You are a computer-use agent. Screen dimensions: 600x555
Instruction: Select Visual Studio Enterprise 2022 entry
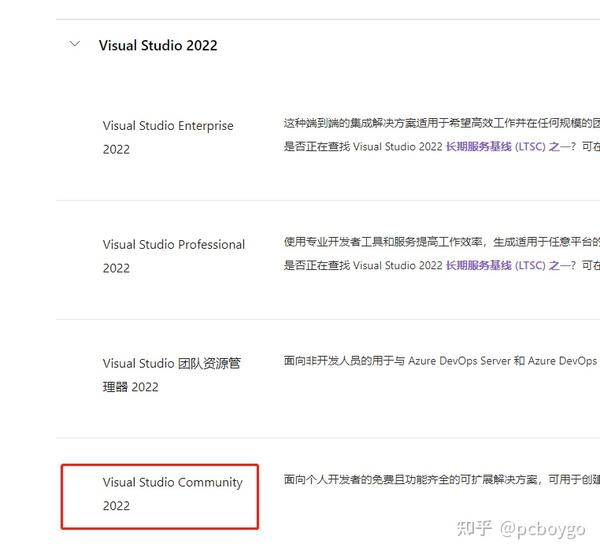pyautogui.click(x=168, y=137)
